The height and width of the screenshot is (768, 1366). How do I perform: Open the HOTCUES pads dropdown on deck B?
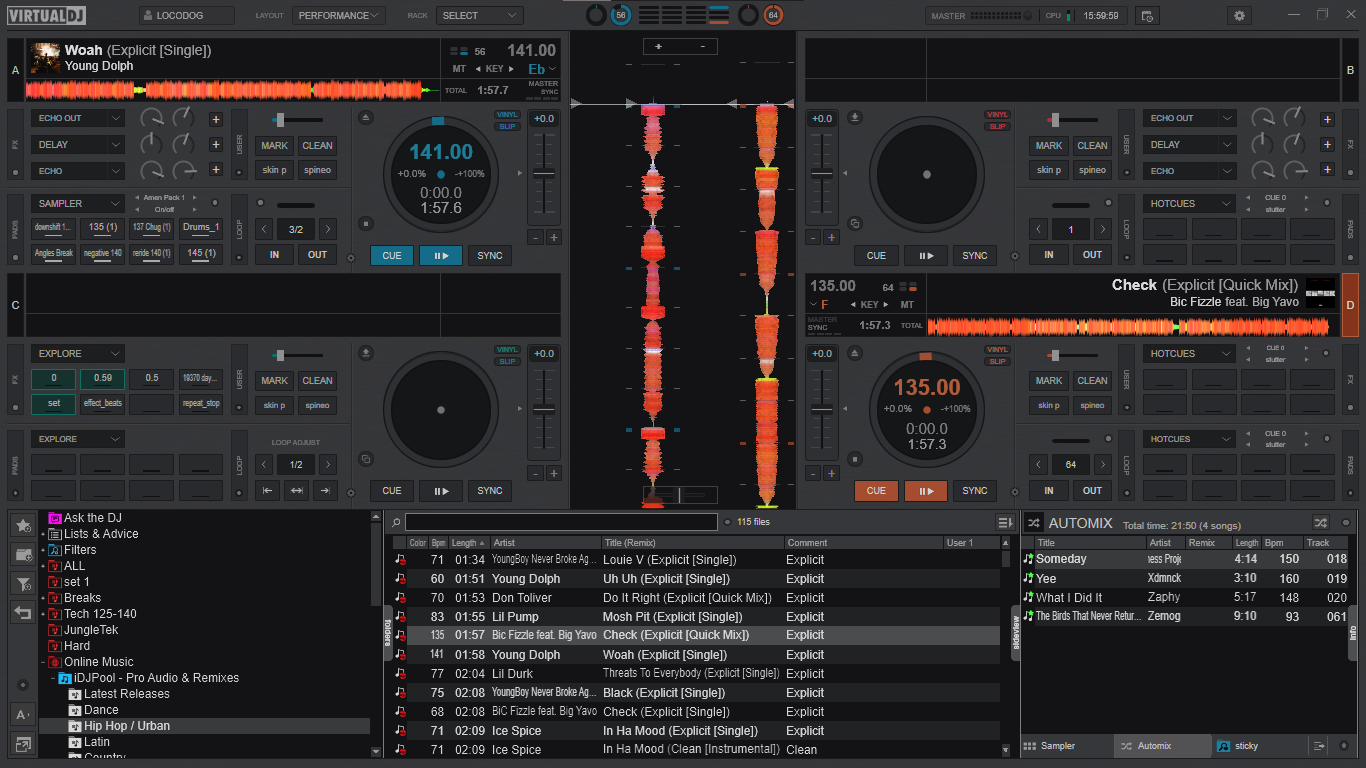(1189, 204)
